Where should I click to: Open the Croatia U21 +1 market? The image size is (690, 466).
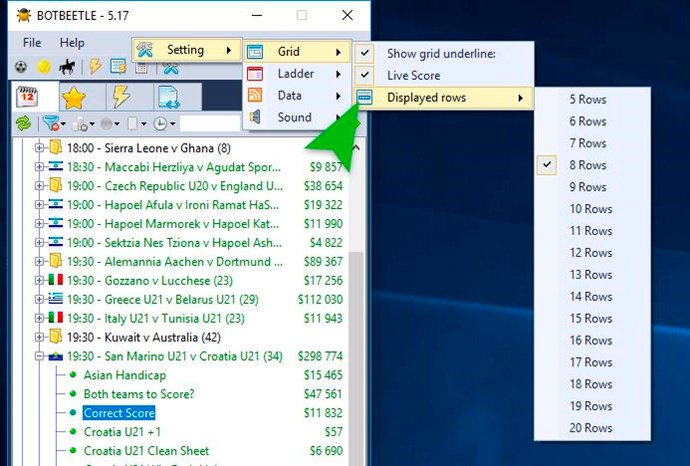(x=122, y=432)
